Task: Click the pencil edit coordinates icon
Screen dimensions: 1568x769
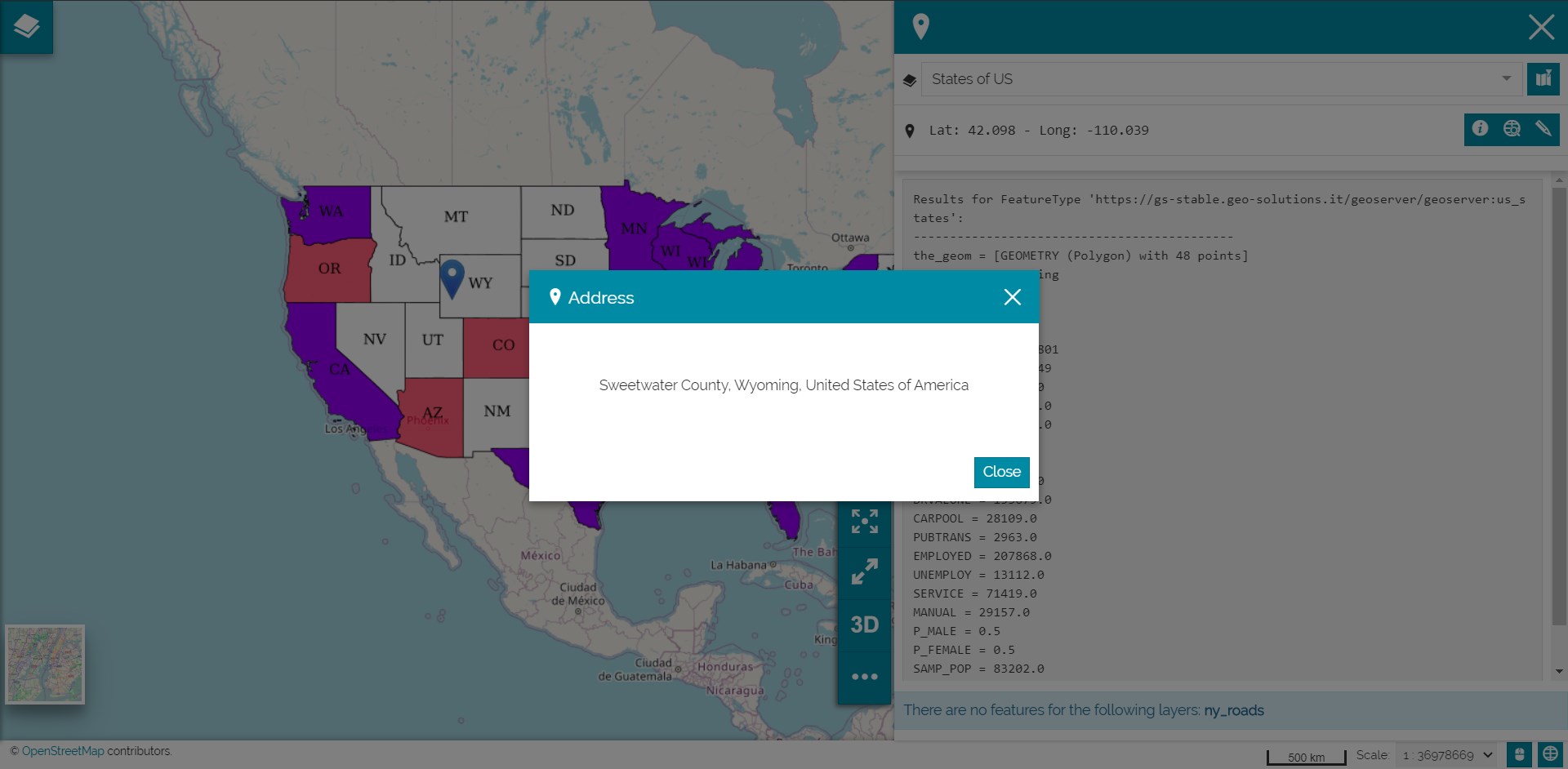Action: 1543,129
